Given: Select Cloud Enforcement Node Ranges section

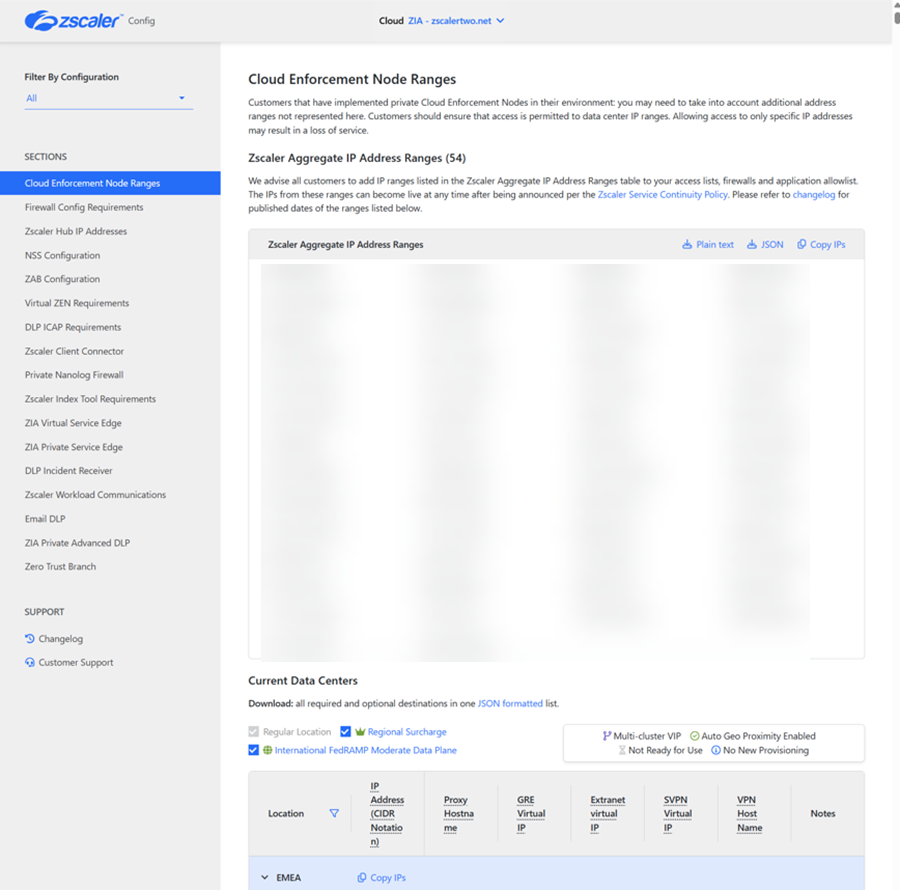Looking at the screenshot, I should click(x=110, y=183).
